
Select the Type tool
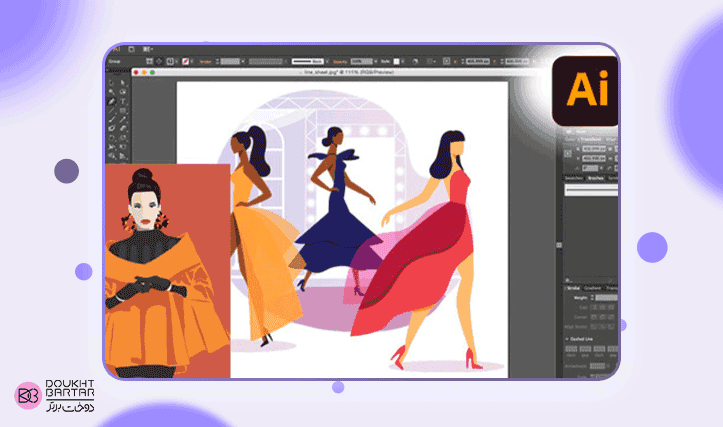123,101
